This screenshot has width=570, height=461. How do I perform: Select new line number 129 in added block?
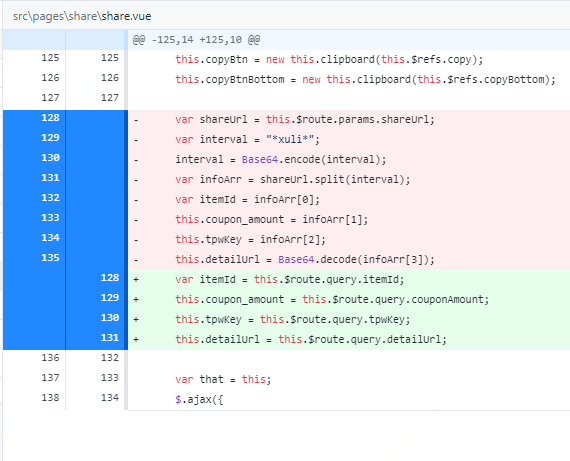[x=110, y=298]
